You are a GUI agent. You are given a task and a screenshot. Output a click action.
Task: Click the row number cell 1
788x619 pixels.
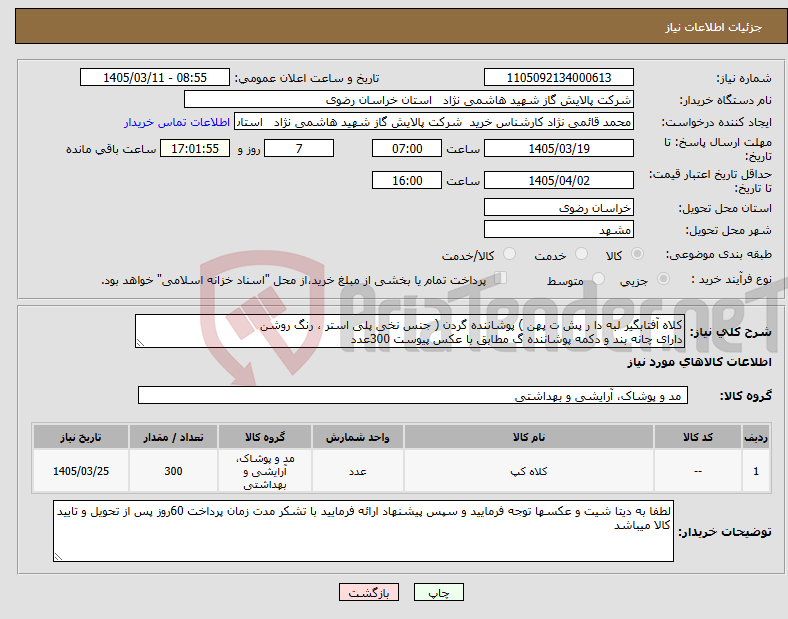(x=756, y=471)
